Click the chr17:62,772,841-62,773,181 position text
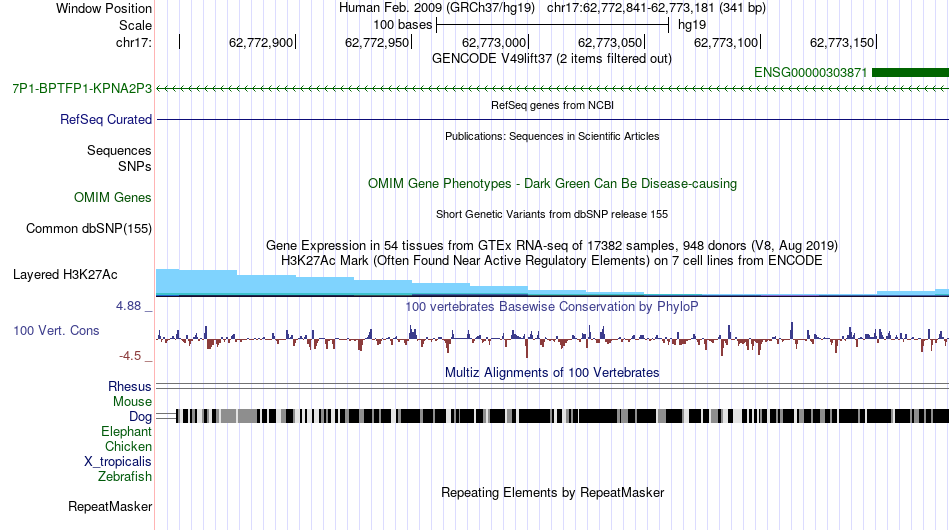The width and height of the screenshot is (950, 530). coord(656,8)
